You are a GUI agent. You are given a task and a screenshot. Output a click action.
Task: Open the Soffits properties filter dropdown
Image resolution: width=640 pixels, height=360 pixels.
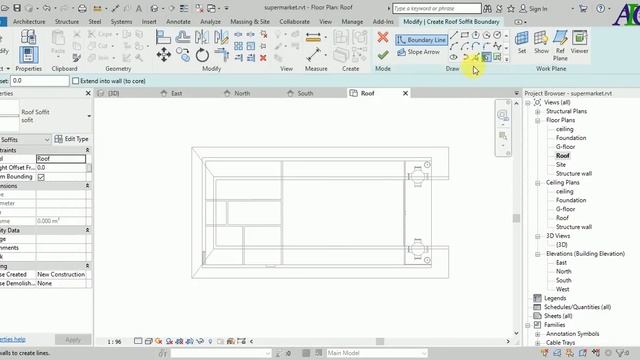[x=47, y=140]
